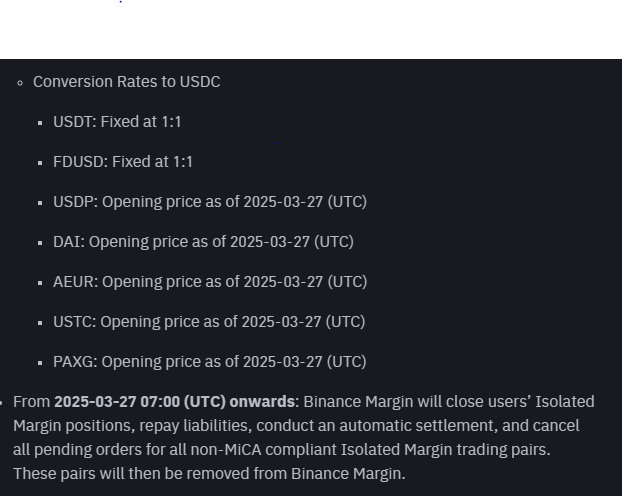622x496 pixels.
Task: Click the square bullet next to FDUSD
Action: [40, 163]
